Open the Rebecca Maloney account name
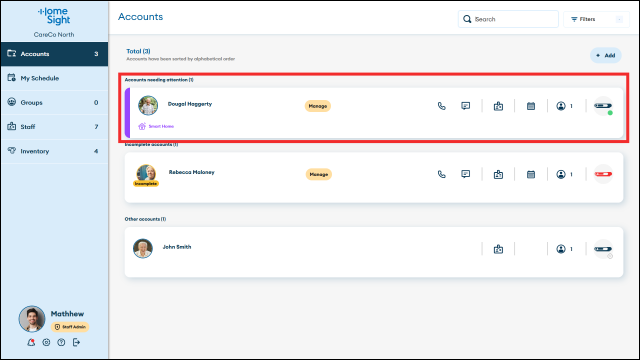 point(191,172)
